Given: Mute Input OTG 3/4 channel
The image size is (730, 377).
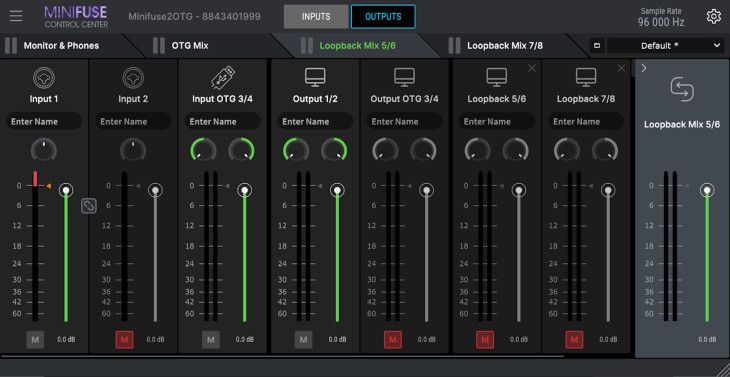Looking at the screenshot, I should pos(211,340).
